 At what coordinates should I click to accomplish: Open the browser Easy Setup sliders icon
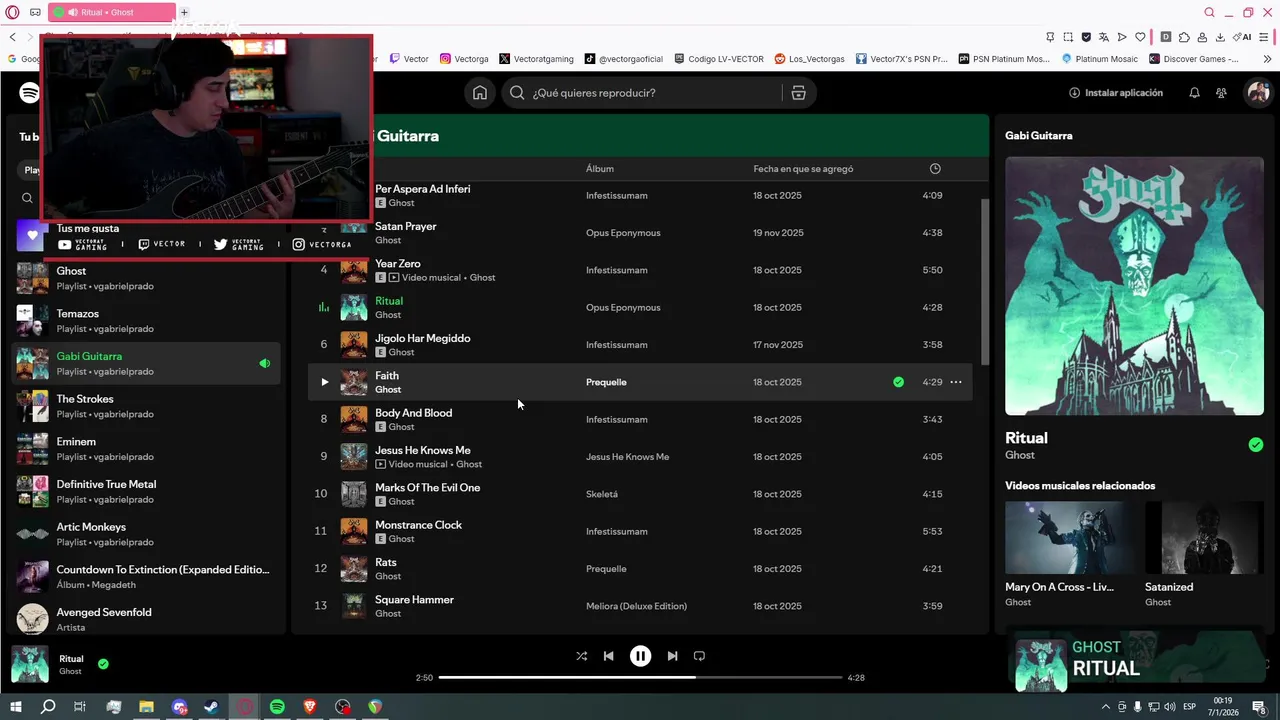coord(1262,37)
